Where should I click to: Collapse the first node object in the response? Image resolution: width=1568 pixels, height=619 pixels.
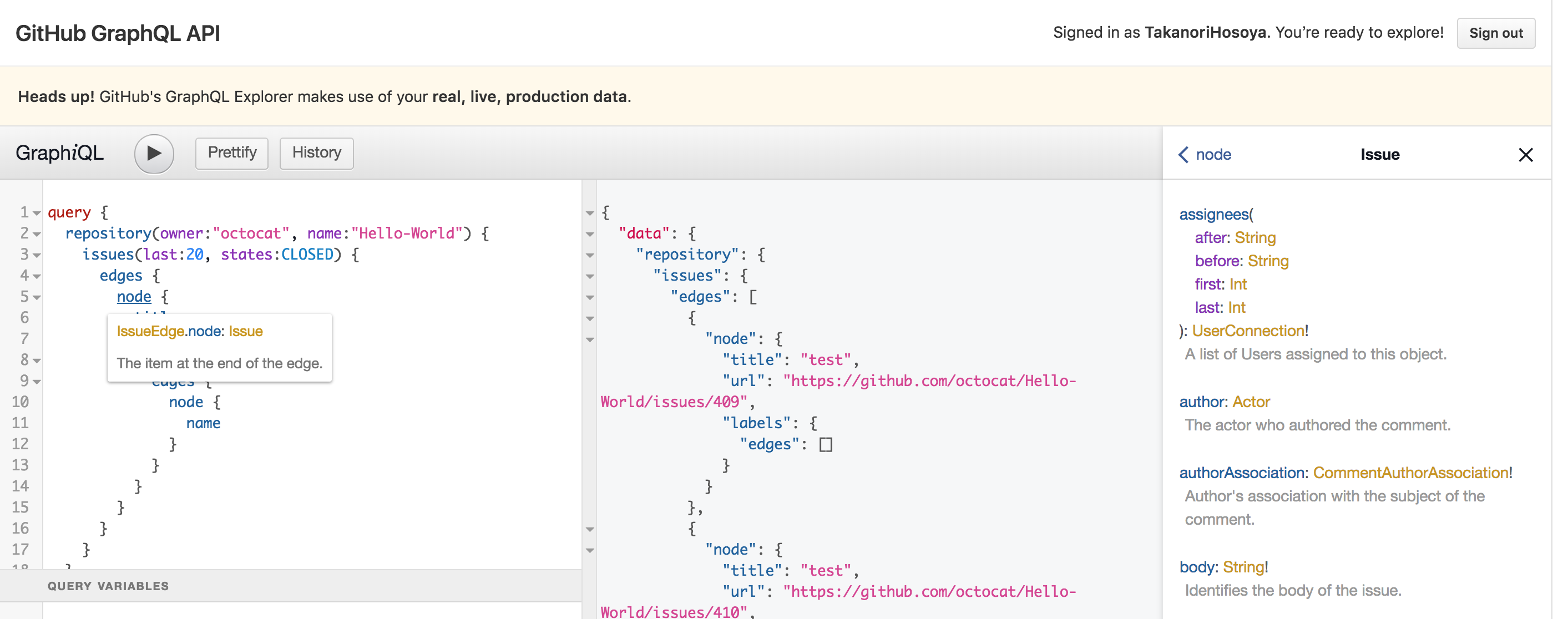[x=589, y=339]
